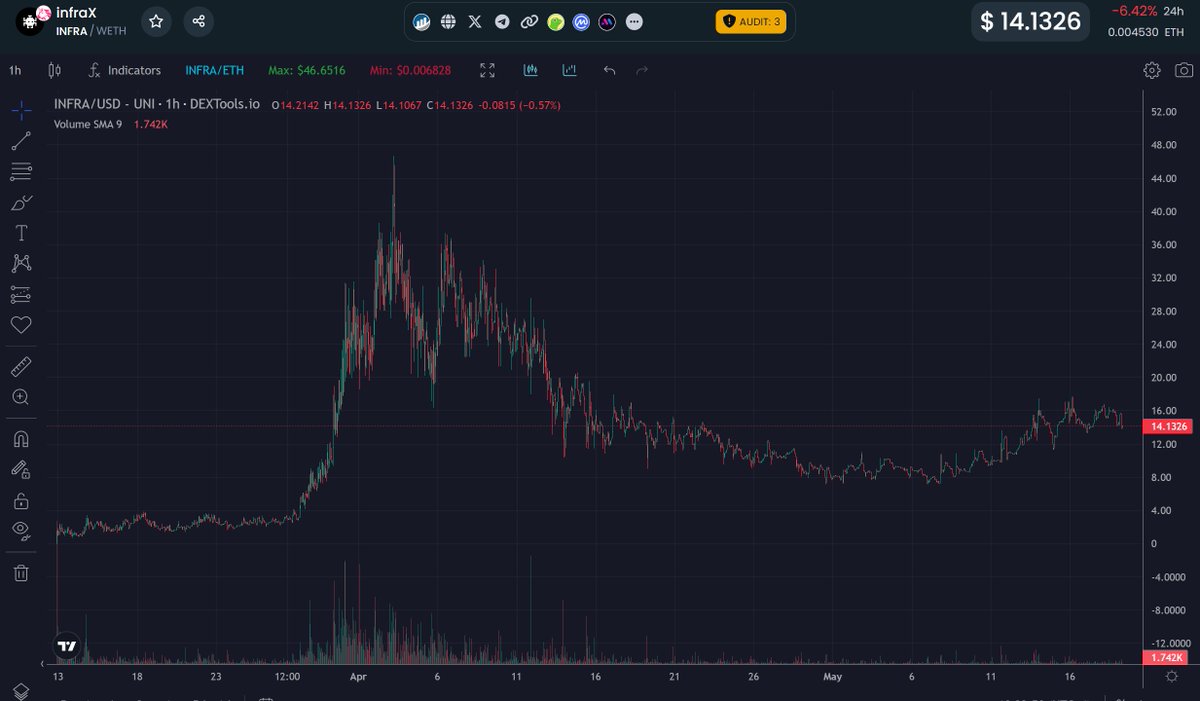Open the Fibonacci retracement tools

point(21,172)
